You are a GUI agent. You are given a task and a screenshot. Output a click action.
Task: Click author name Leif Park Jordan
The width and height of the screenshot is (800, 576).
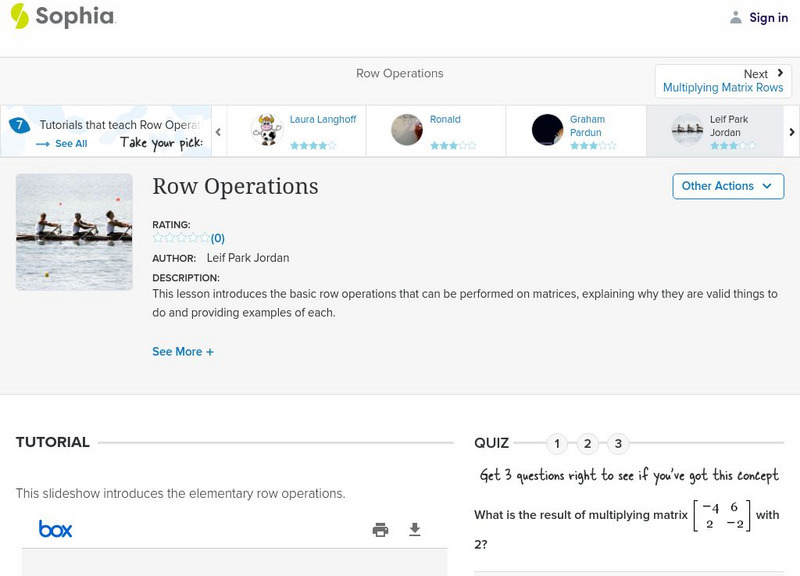pyautogui.click(x=248, y=258)
